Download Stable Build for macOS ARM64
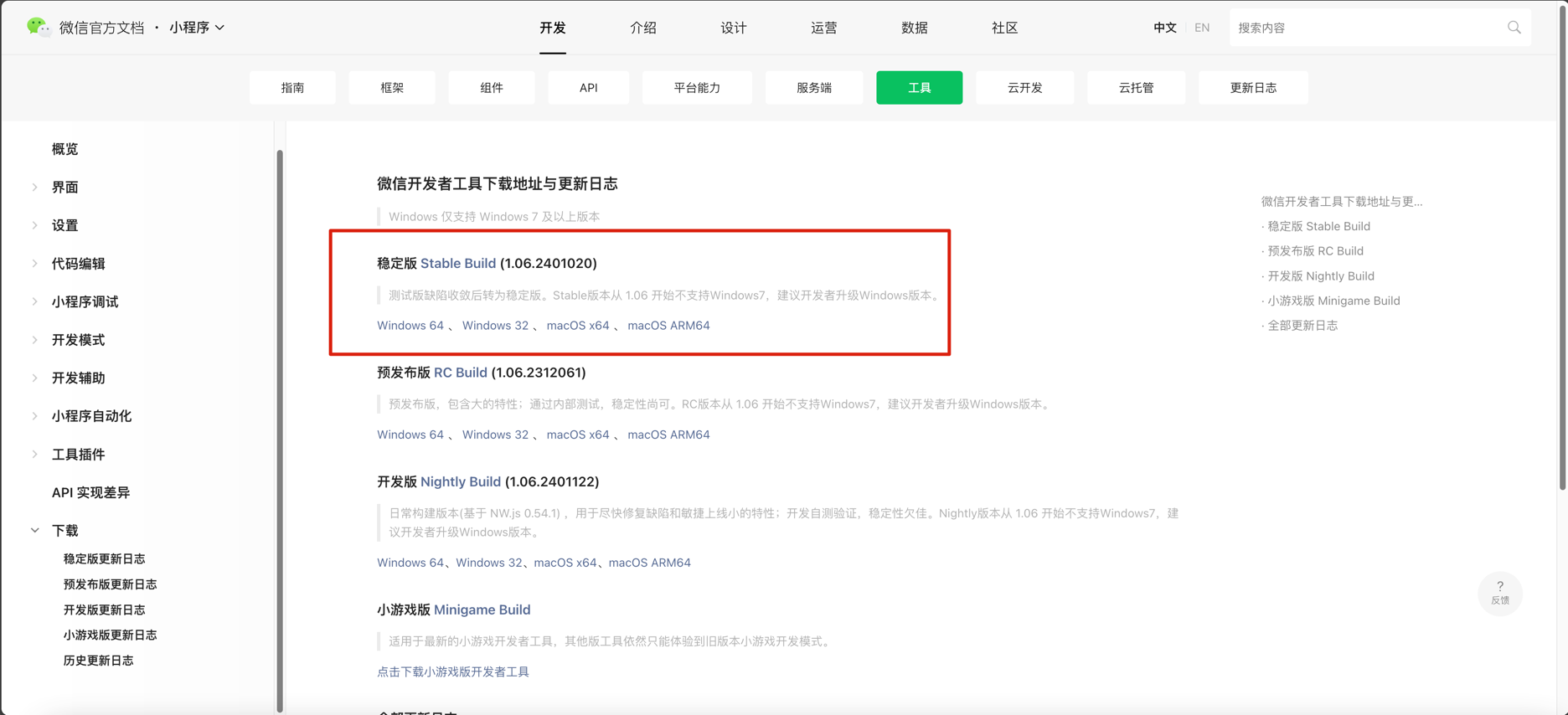This screenshot has height=715, width=1568. (x=668, y=325)
